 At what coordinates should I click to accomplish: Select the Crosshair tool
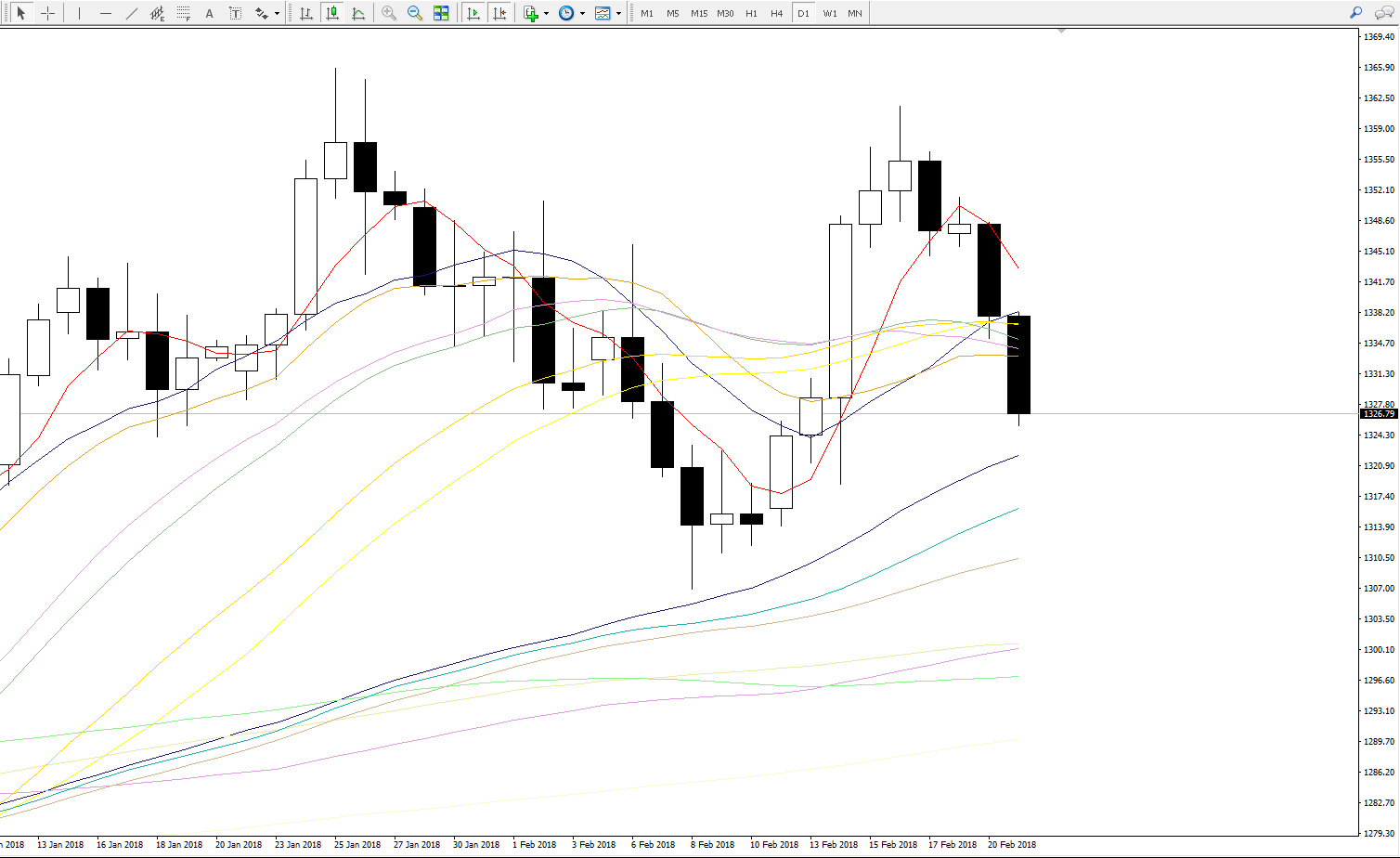pos(47,13)
